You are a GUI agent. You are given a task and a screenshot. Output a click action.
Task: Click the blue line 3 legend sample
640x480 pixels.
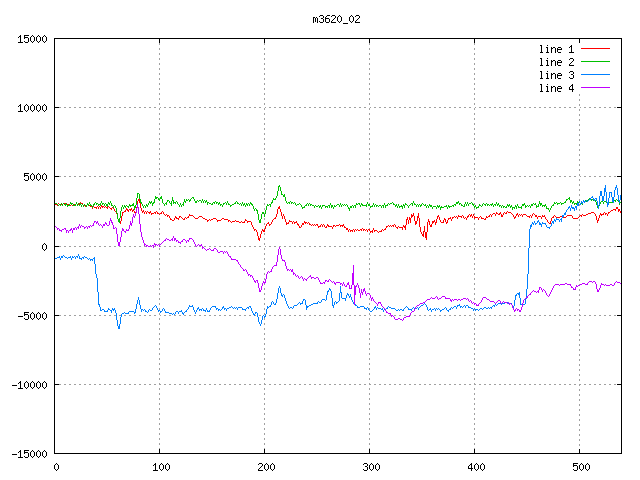coord(595,75)
